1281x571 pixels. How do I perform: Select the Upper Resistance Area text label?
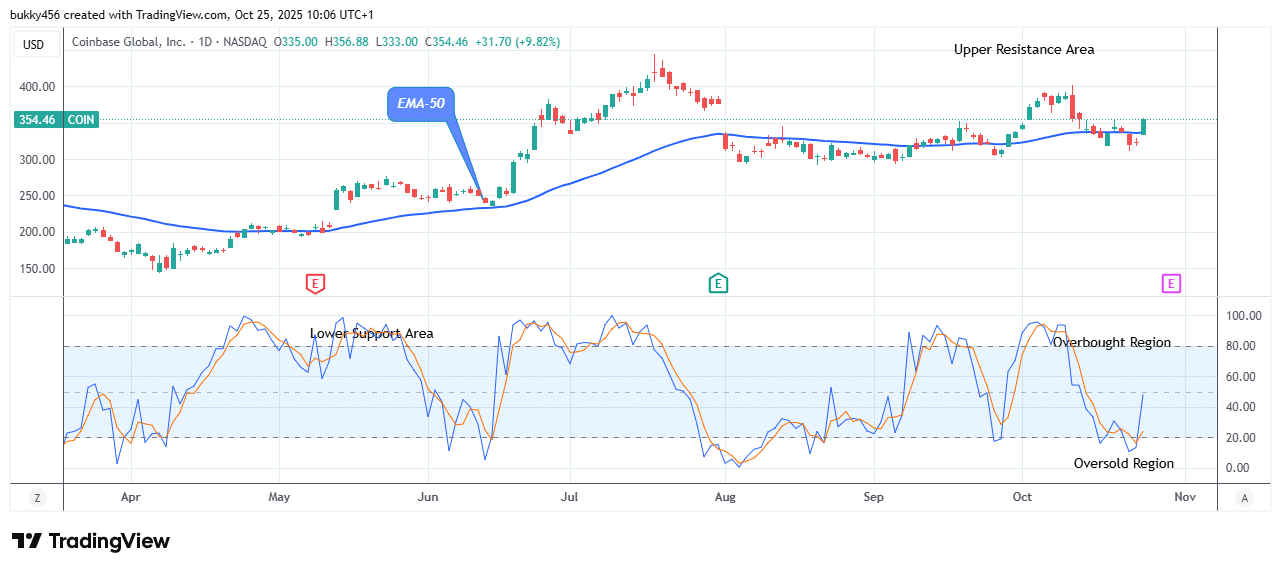pos(1023,49)
